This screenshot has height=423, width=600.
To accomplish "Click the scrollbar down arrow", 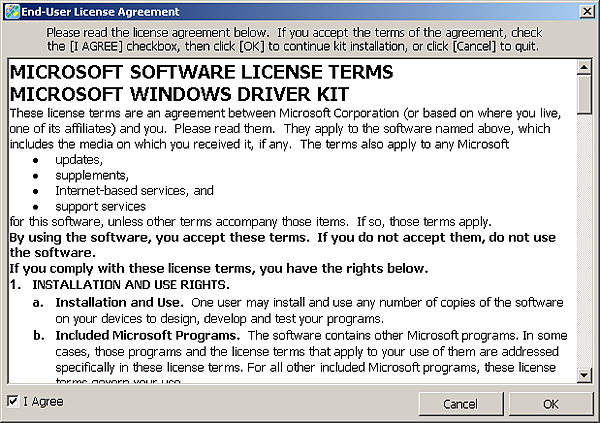I will tap(585, 374).
